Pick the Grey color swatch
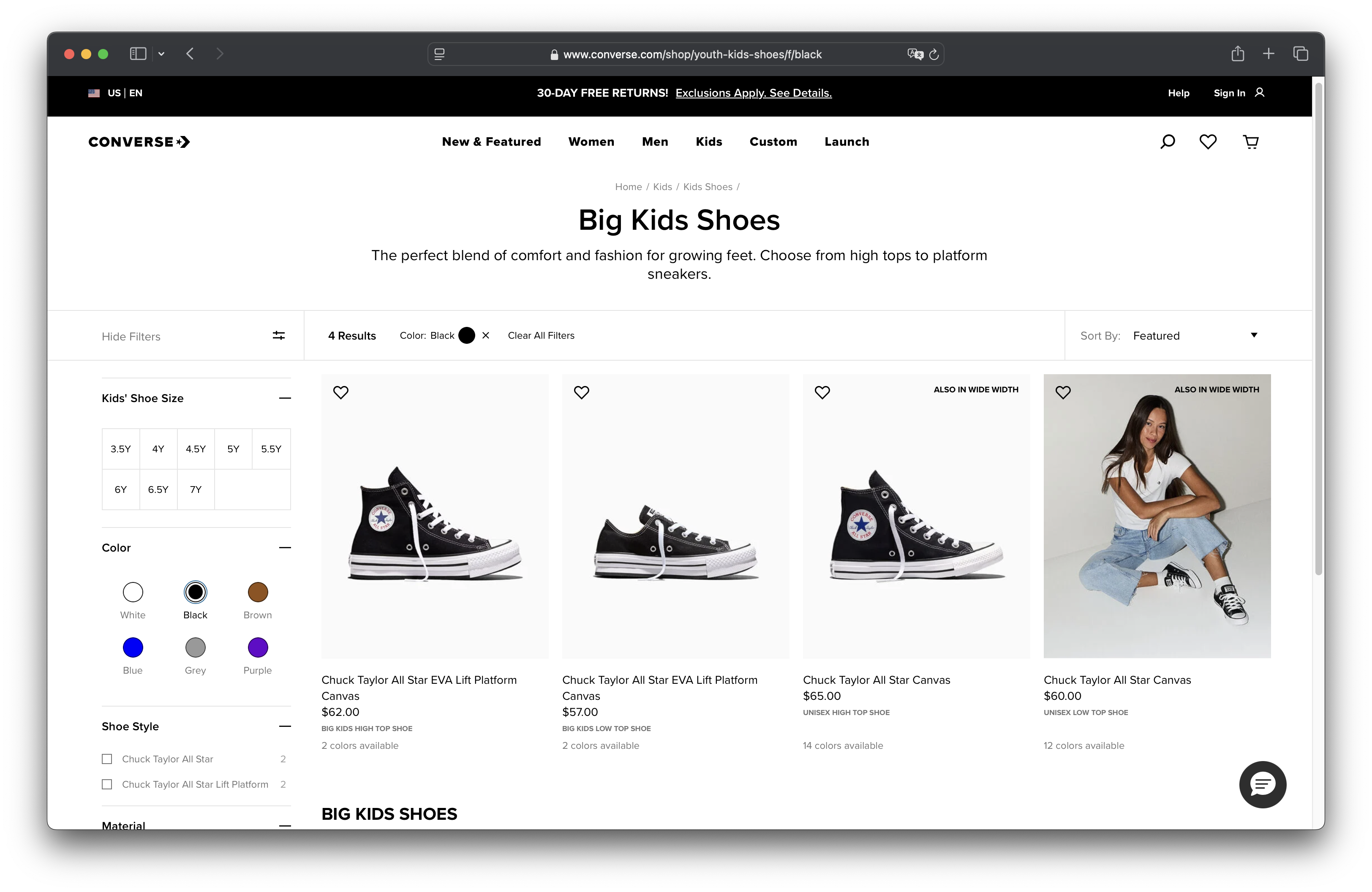 [196, 647]
